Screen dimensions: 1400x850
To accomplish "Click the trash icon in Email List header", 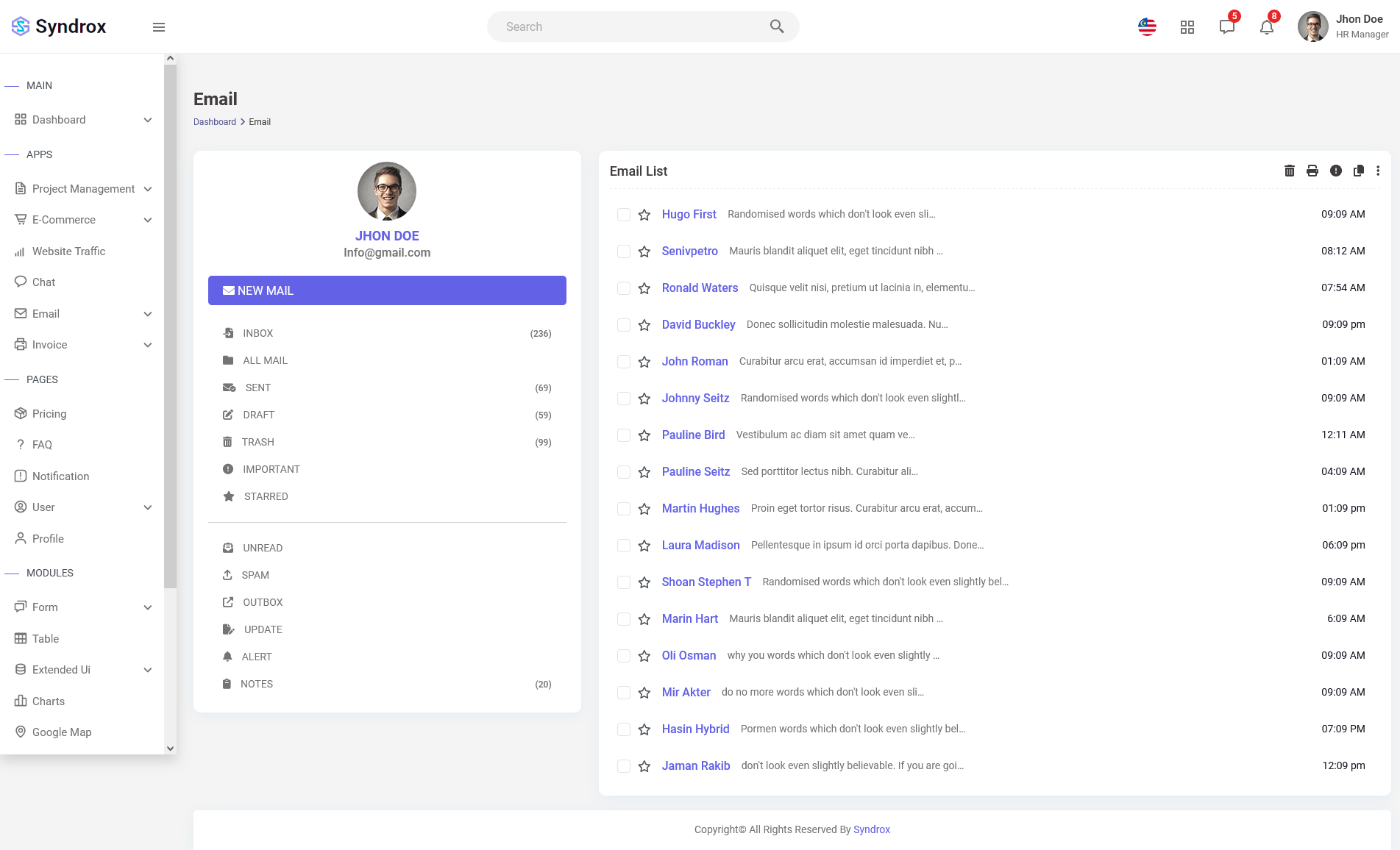I will click(x=1289, y=171).
